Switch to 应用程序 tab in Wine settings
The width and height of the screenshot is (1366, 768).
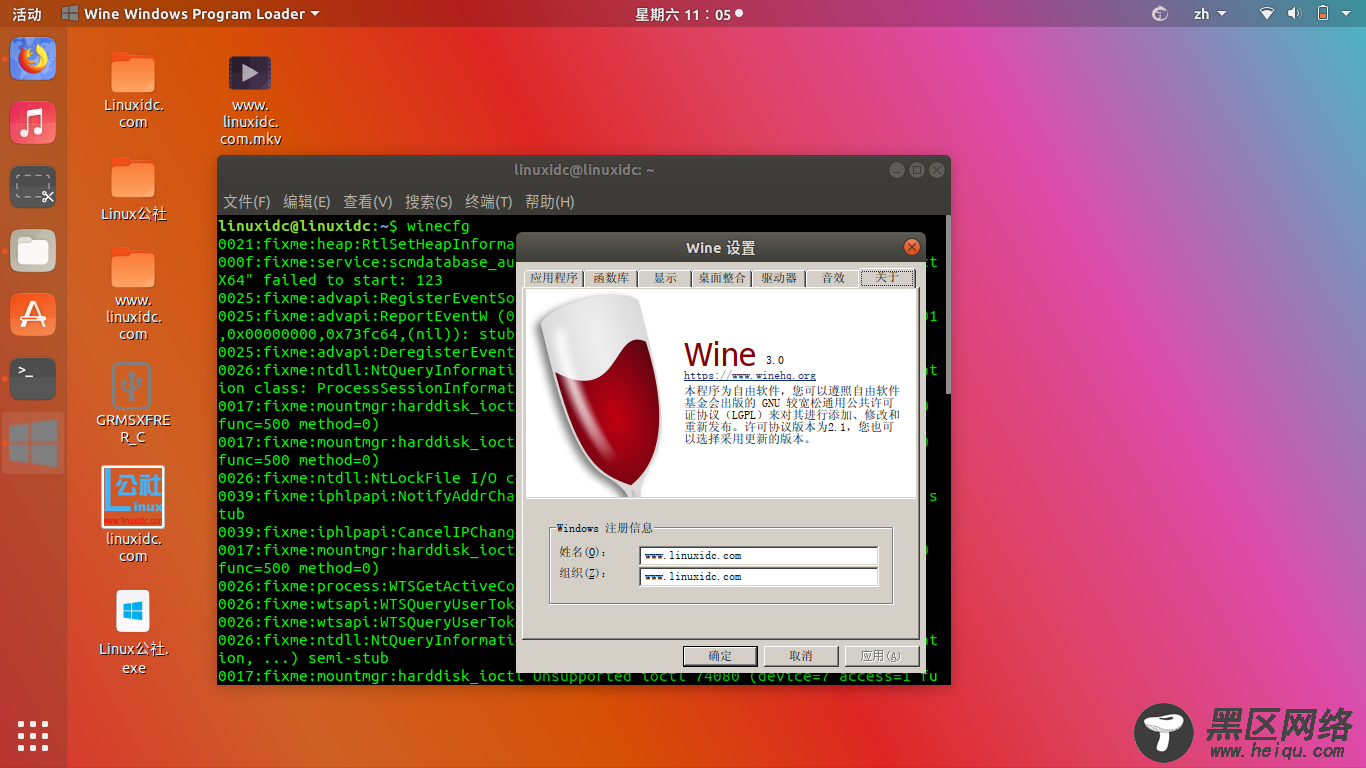pos(554,278)
